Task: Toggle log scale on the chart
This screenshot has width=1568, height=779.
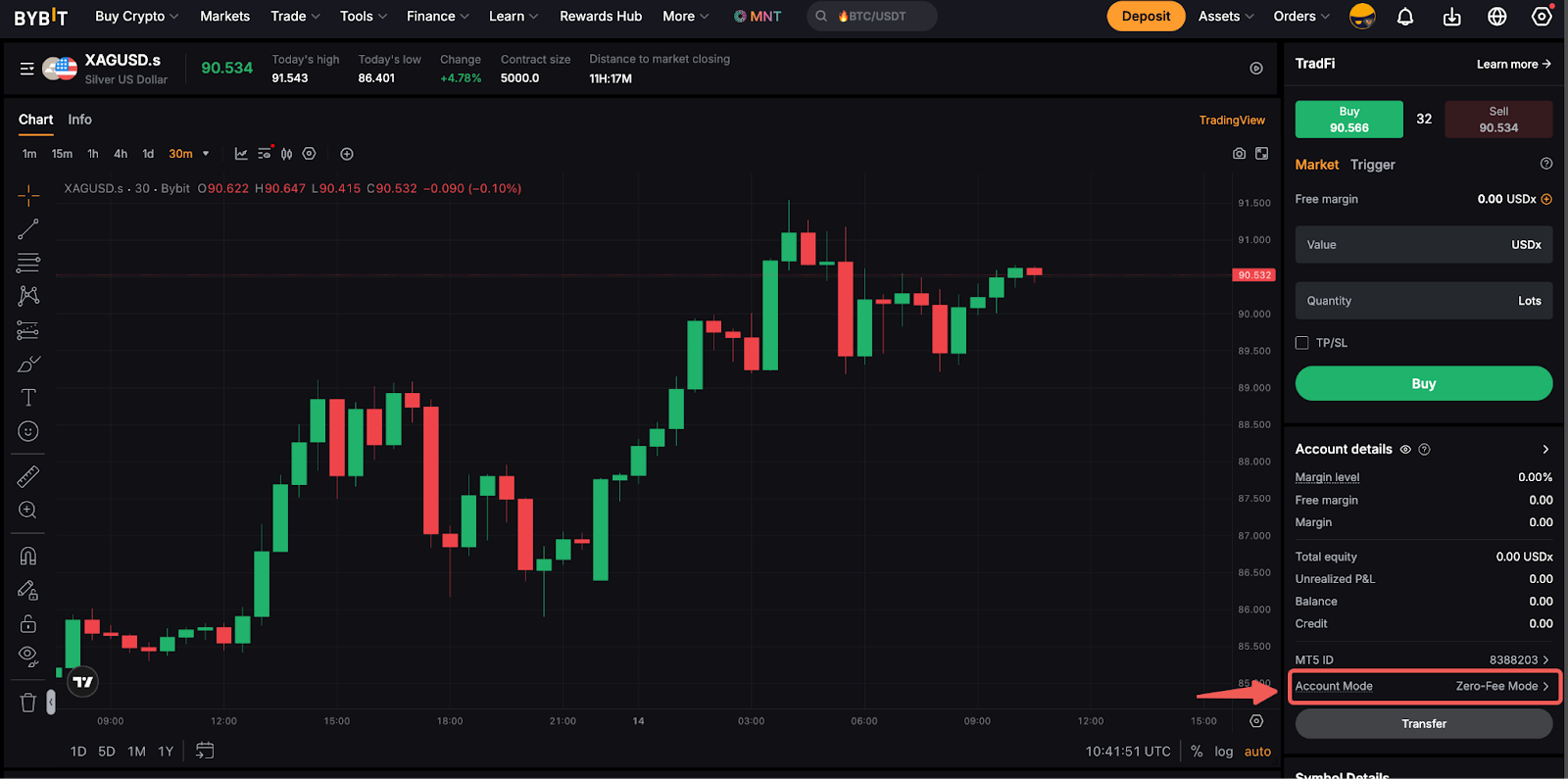Action: tap(1224, 752)
